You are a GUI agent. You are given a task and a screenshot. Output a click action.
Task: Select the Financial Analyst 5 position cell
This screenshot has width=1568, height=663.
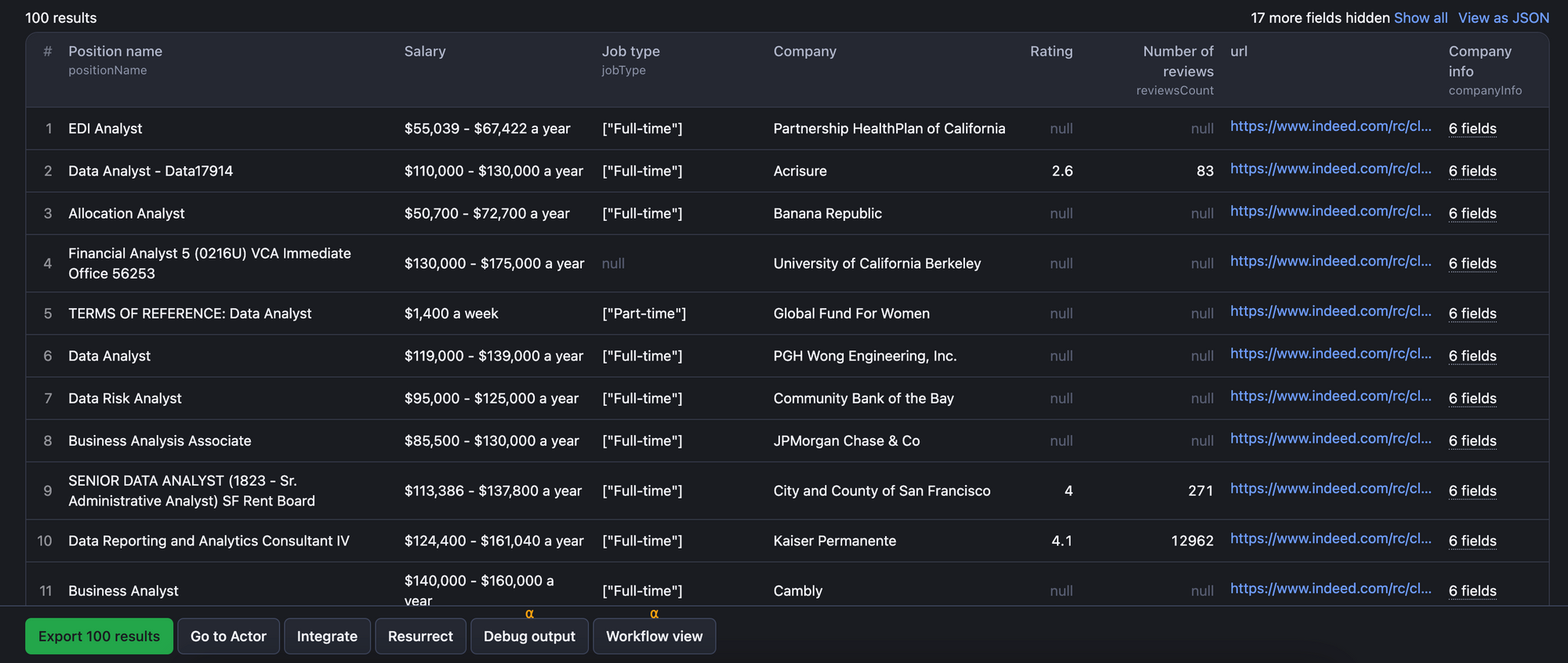[x=209, y=263]
